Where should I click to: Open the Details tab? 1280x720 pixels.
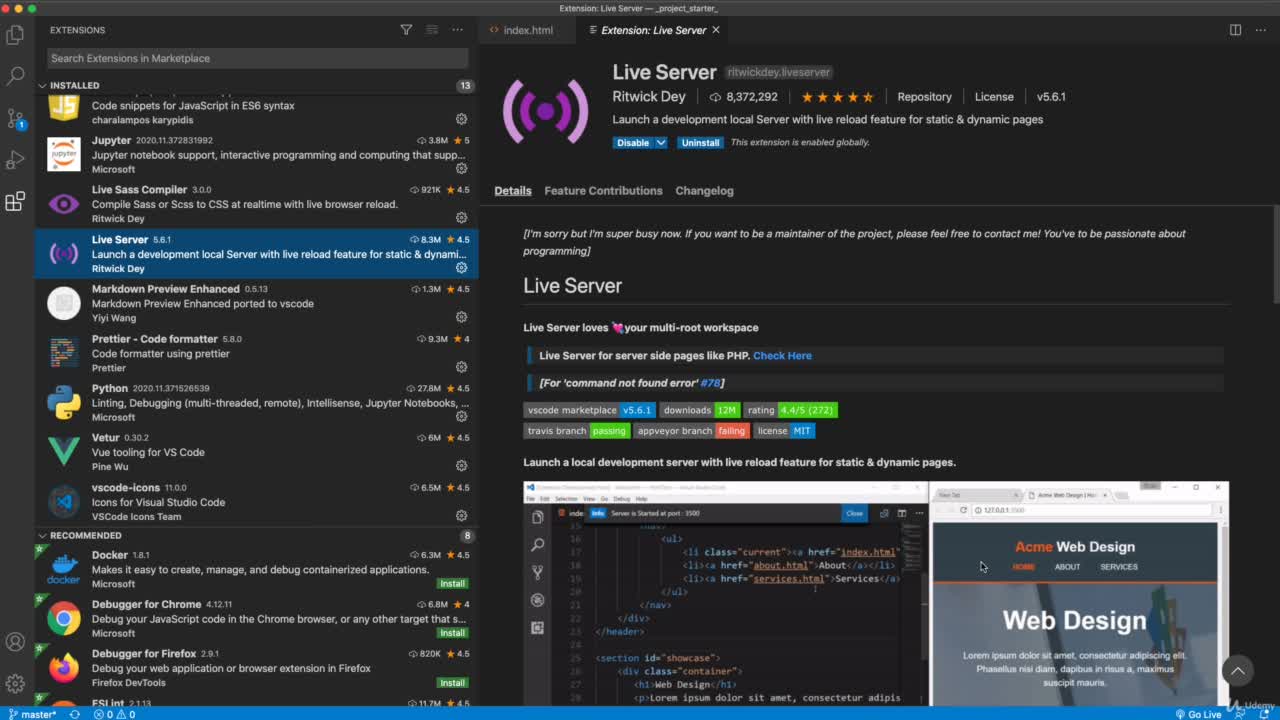pyautogui.click(x=513, y=191)
